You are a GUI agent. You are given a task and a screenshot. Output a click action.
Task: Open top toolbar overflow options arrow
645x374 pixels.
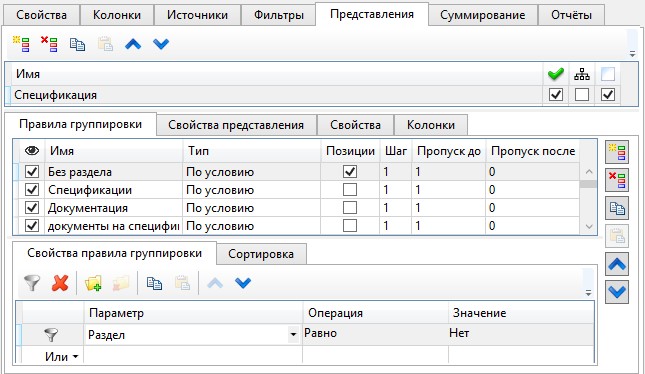[632, 54]
